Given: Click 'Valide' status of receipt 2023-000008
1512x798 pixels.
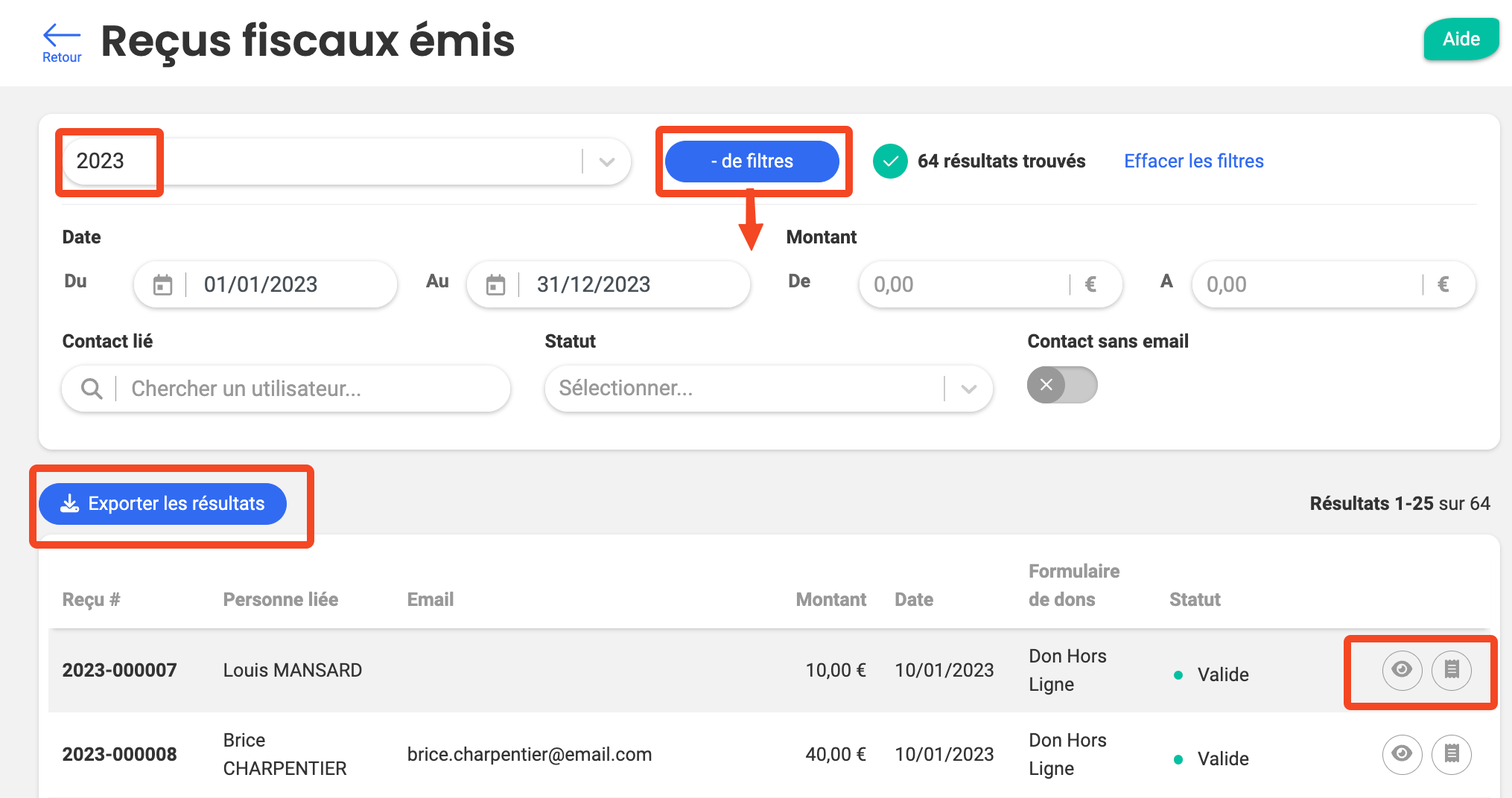Looking at the screenshot, I should point(1223,759).
